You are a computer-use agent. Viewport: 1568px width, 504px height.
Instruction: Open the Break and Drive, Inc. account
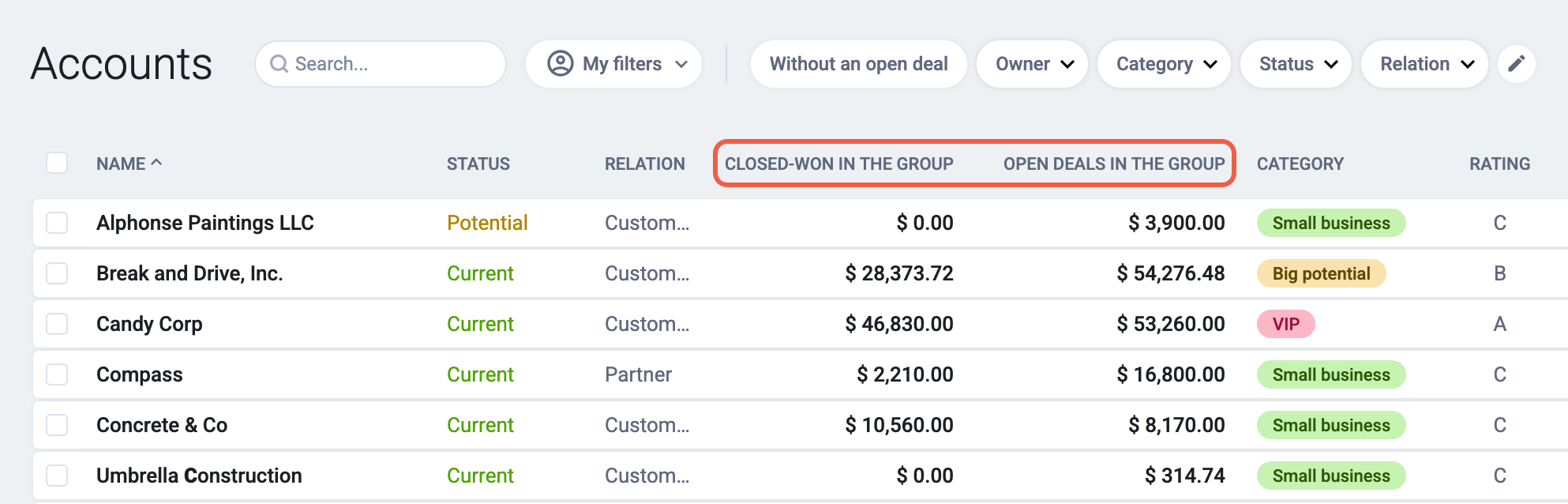[189, 273]
